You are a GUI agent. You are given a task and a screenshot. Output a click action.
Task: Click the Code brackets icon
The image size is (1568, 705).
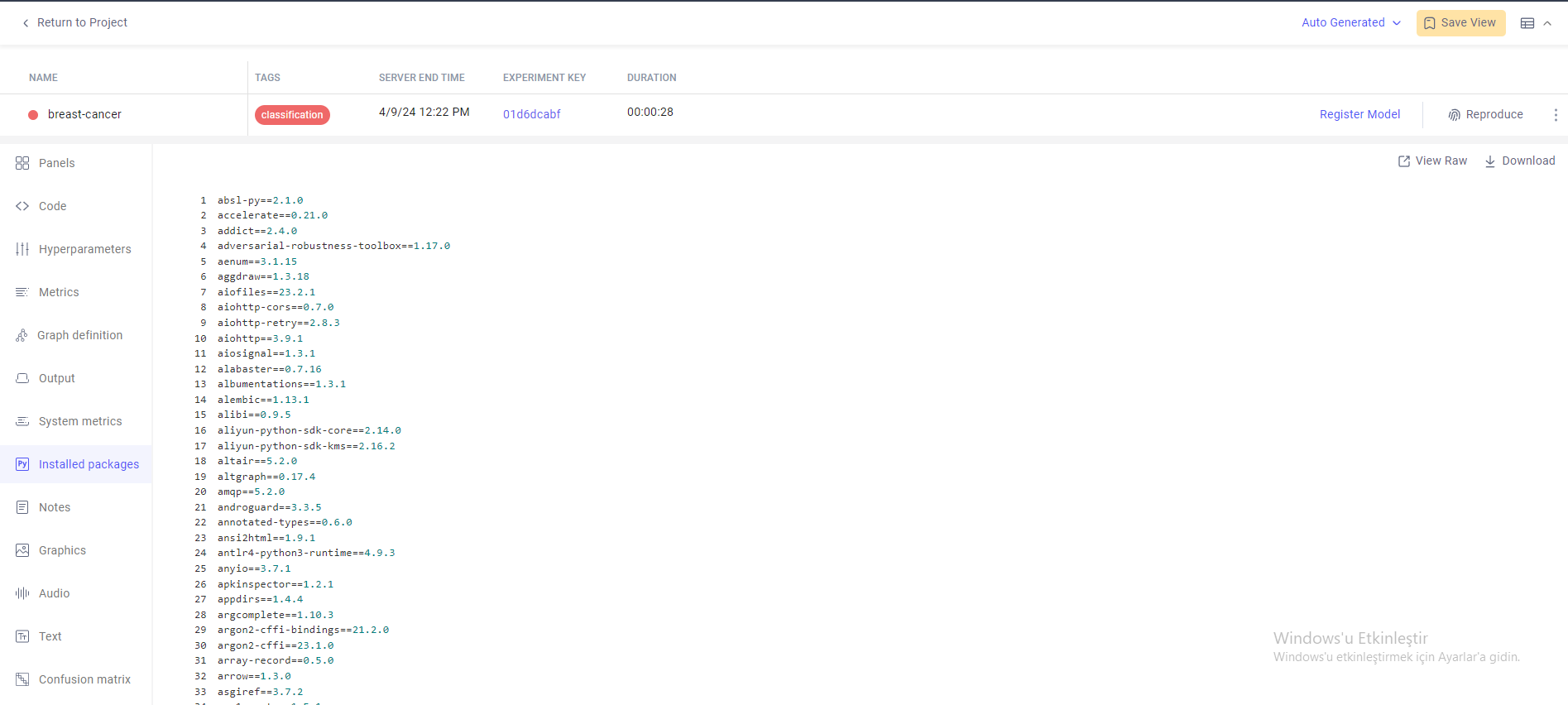click(x=22, y=206)
